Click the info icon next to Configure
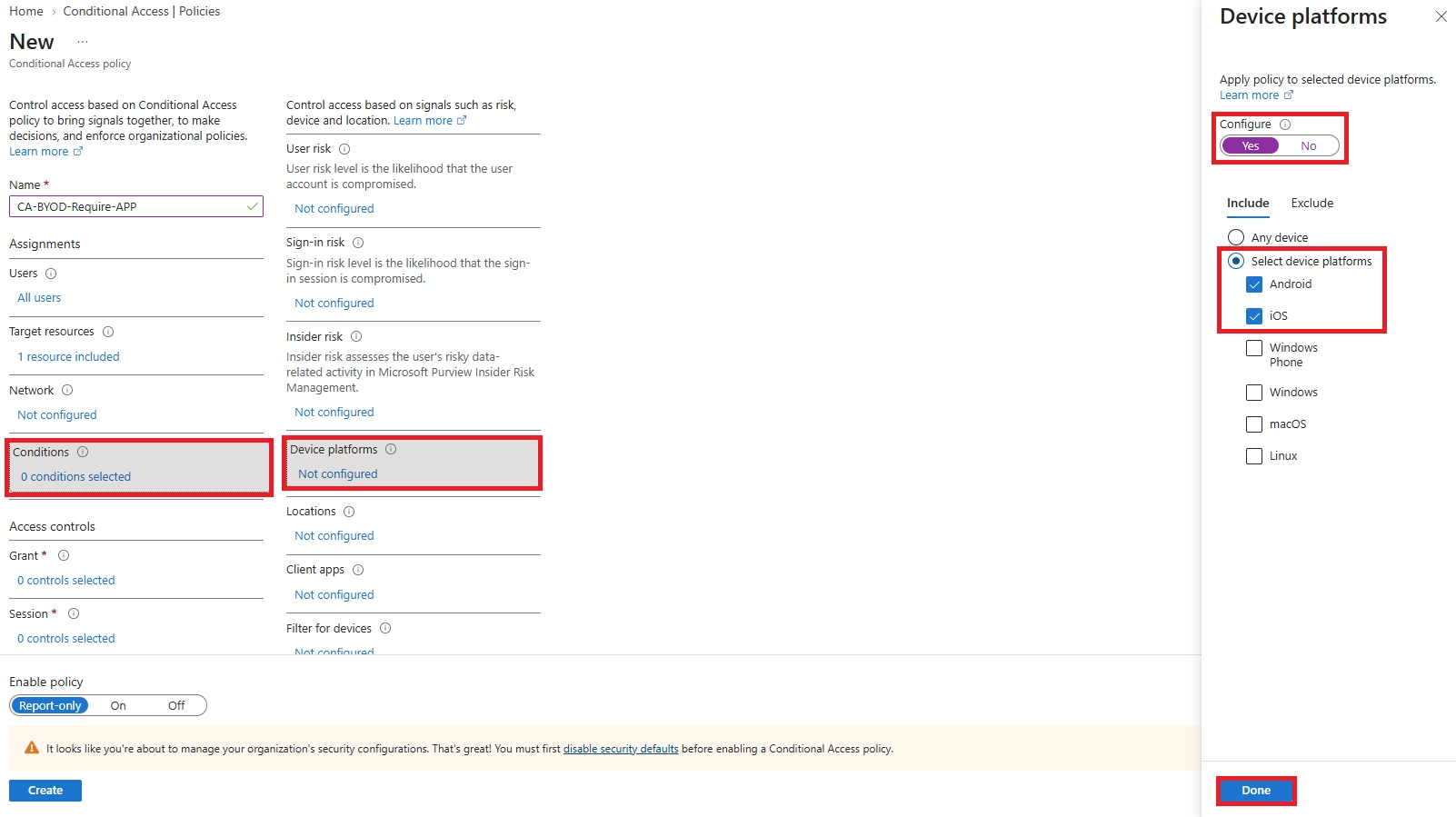1456x817 pixels. [1285, 125]
